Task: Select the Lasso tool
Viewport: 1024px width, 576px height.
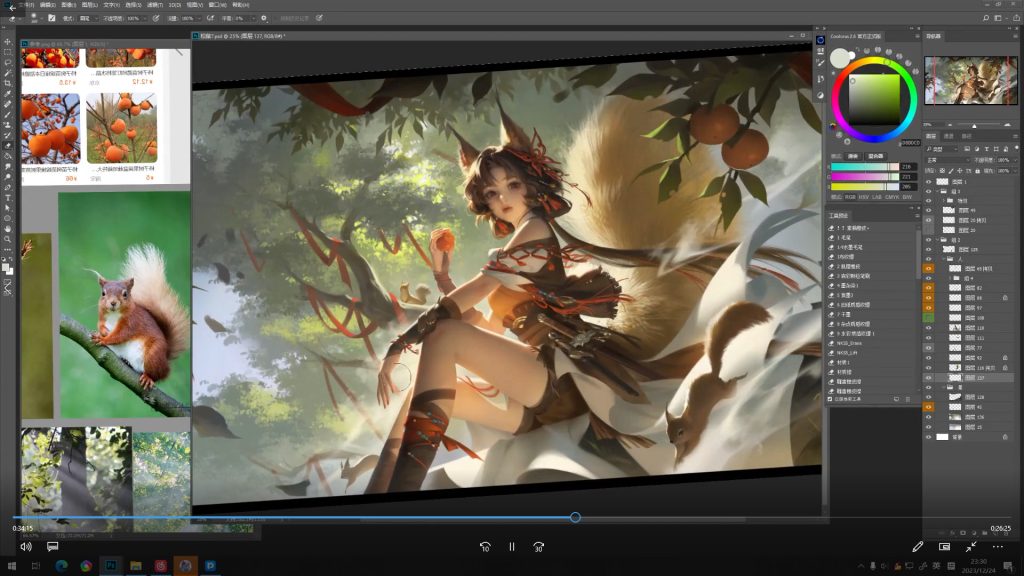Action: [8, 62]
